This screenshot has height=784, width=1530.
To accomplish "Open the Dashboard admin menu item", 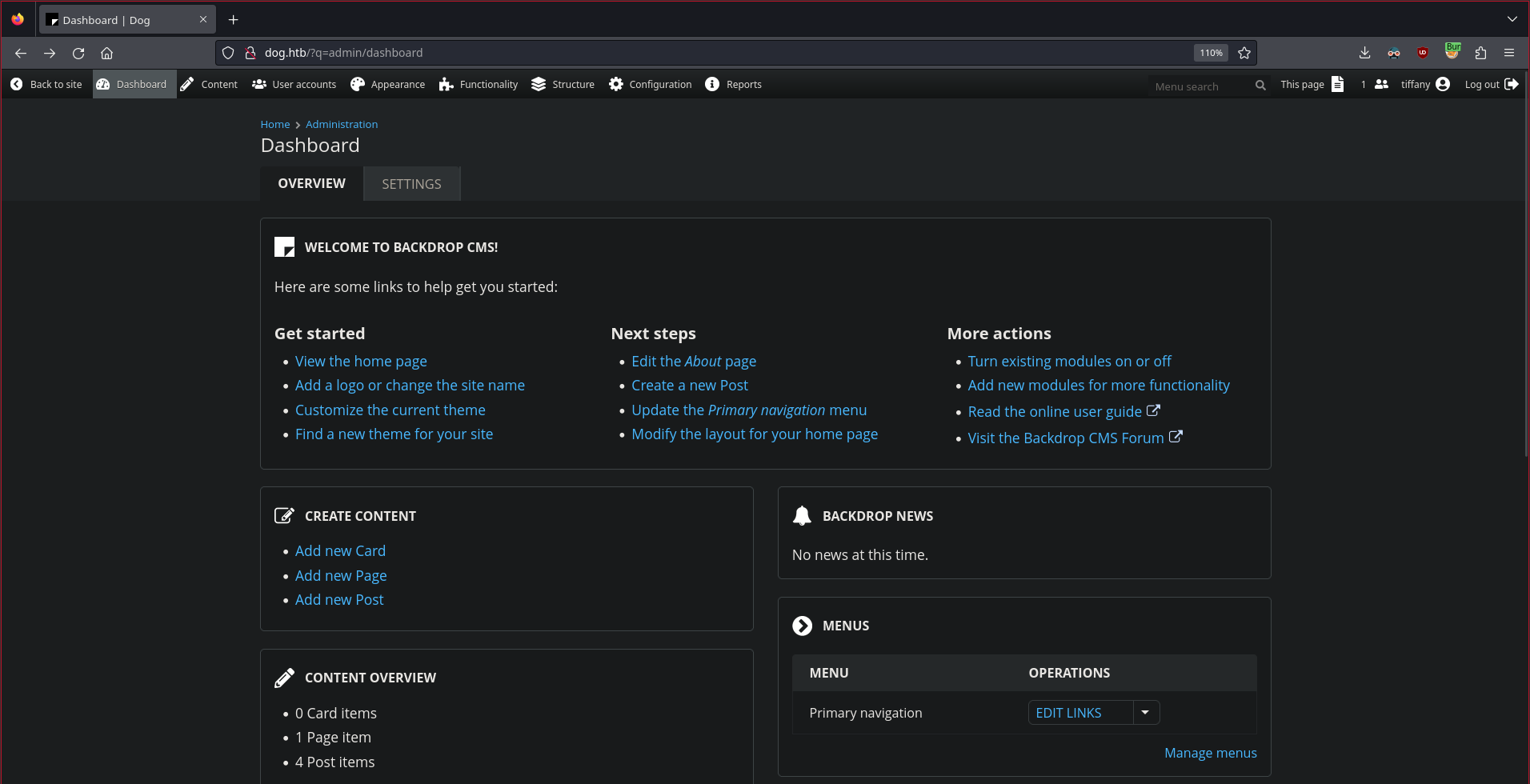I will click(134, 84).
